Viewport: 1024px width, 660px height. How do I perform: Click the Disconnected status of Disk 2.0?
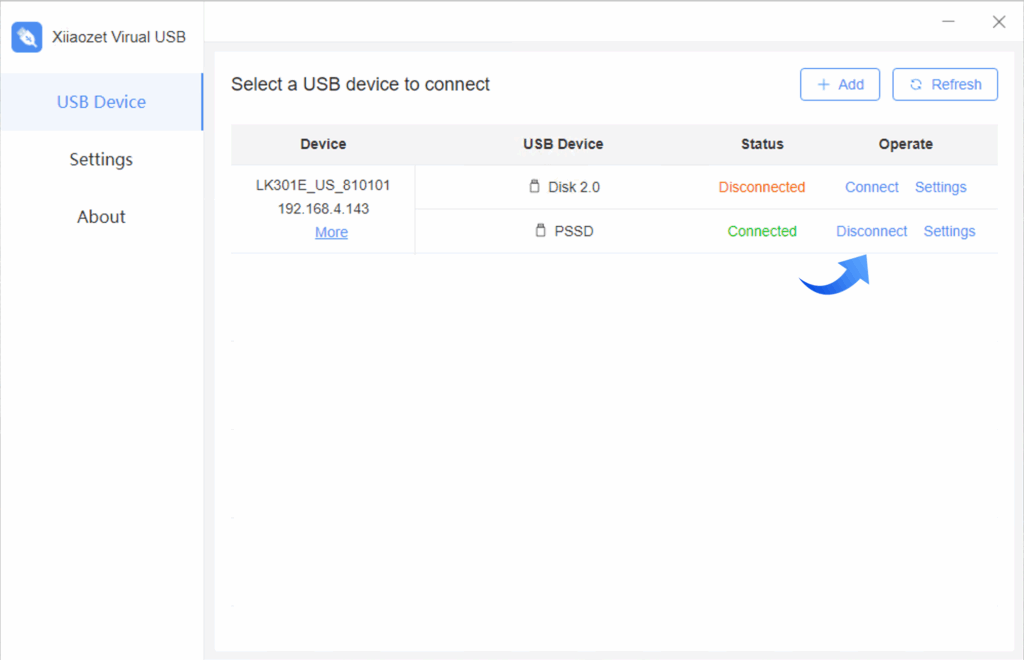tap(761, 187)
